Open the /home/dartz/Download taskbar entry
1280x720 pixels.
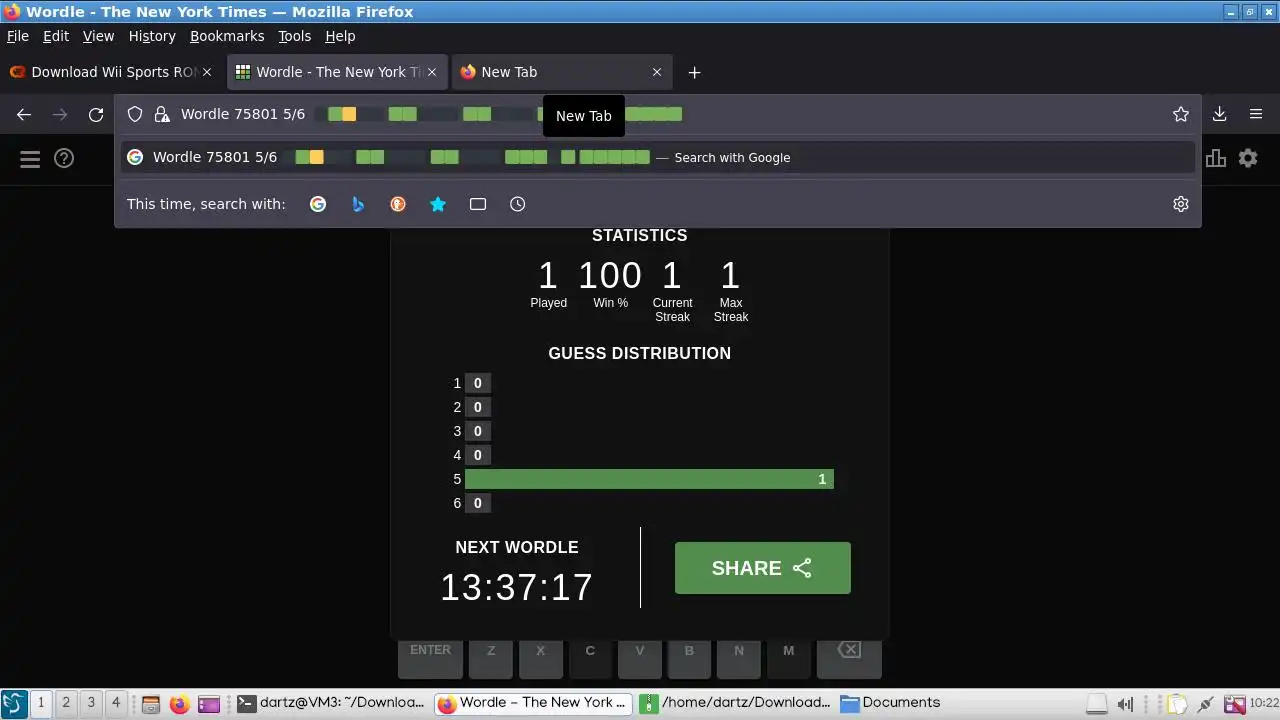(x=735, y=703)
